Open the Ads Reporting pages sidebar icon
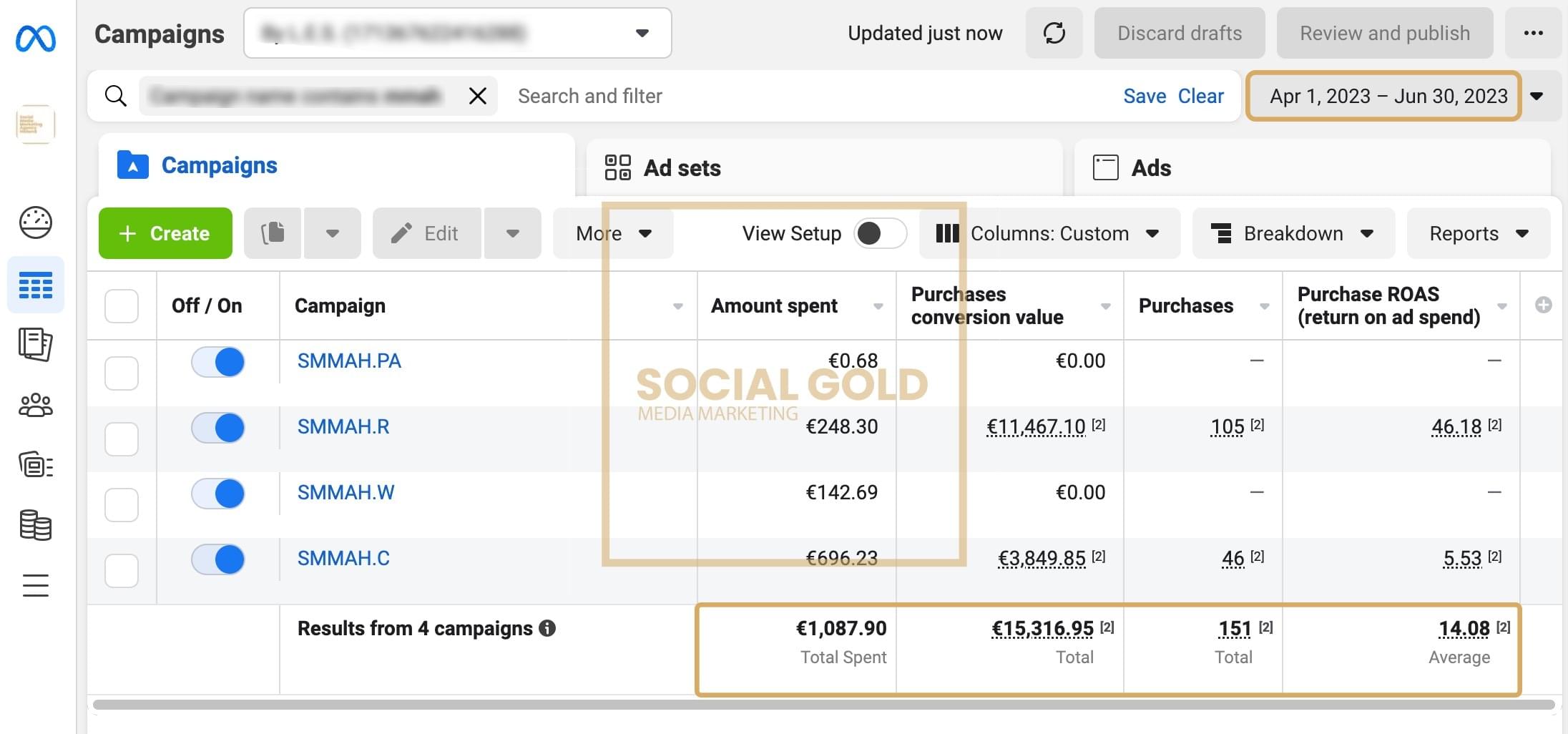 point(36,345)
